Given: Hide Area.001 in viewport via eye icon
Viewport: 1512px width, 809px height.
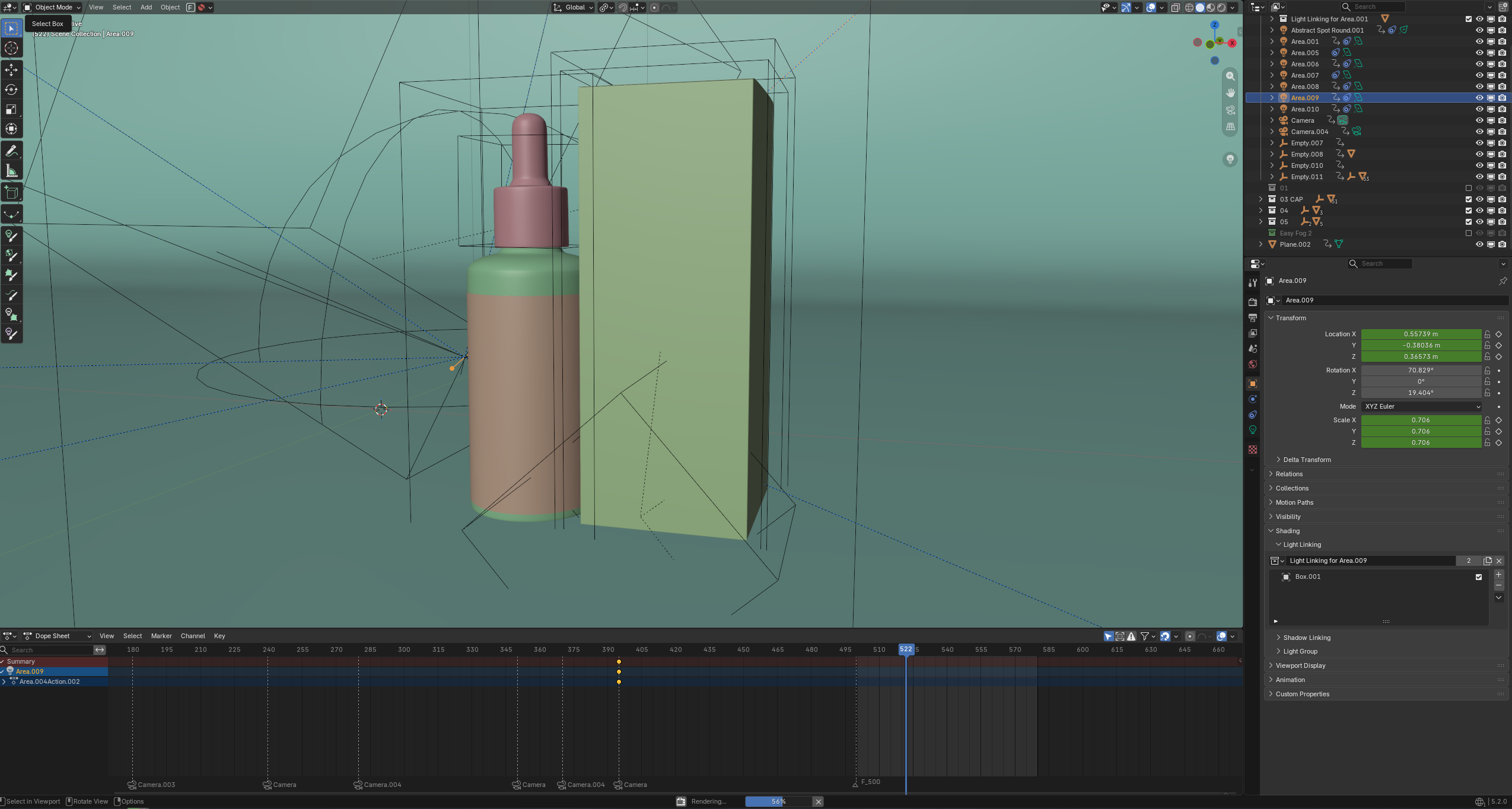Looking at the screenshot, I should (x=1479, y=42).
